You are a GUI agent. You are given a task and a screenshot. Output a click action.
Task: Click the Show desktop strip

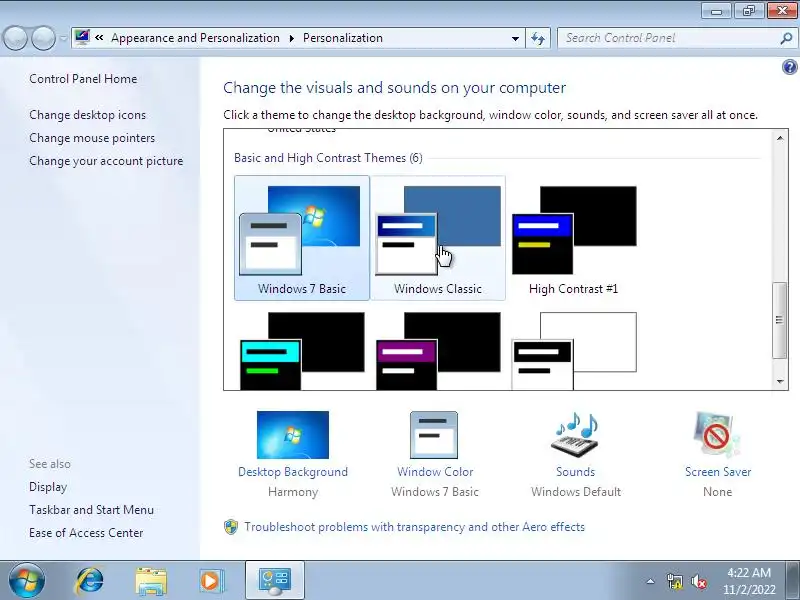(x=793, y=581)
